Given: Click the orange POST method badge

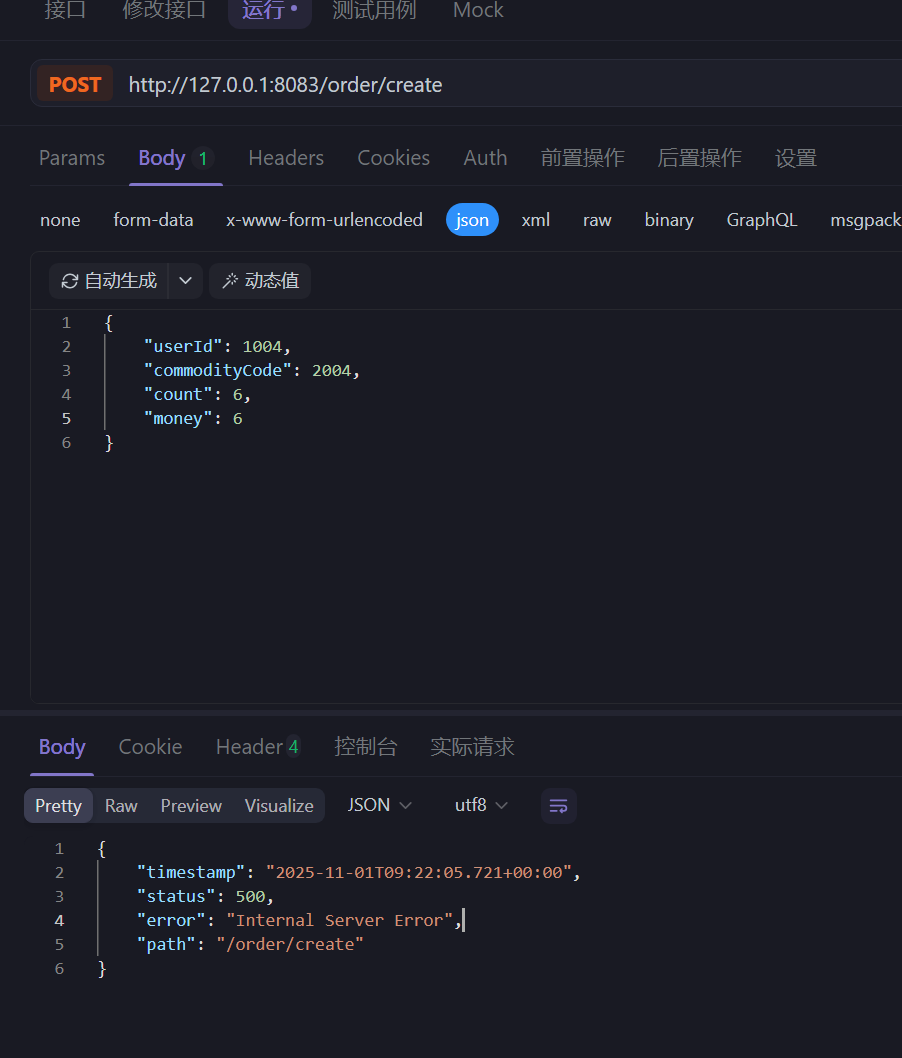Looking at the screenshot, I should click(x=74, y=84).
